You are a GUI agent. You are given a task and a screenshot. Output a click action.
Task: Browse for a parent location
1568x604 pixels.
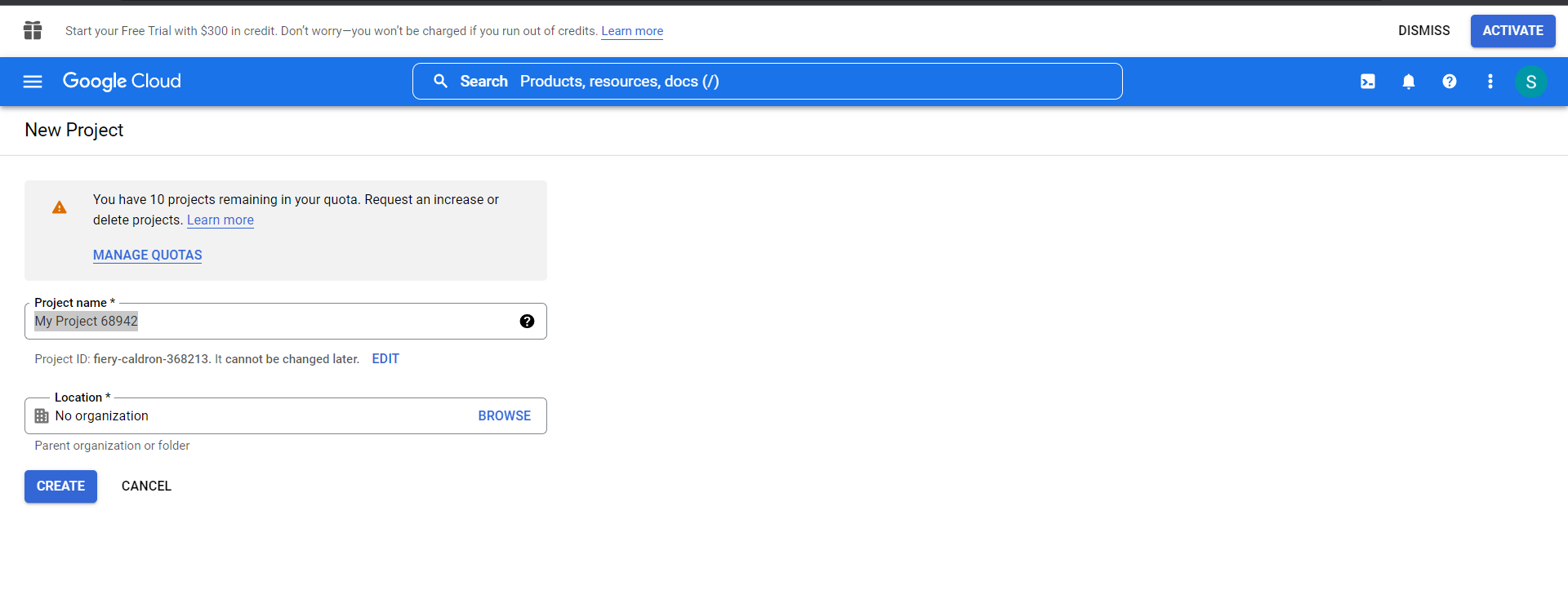(x=504, y=416)
